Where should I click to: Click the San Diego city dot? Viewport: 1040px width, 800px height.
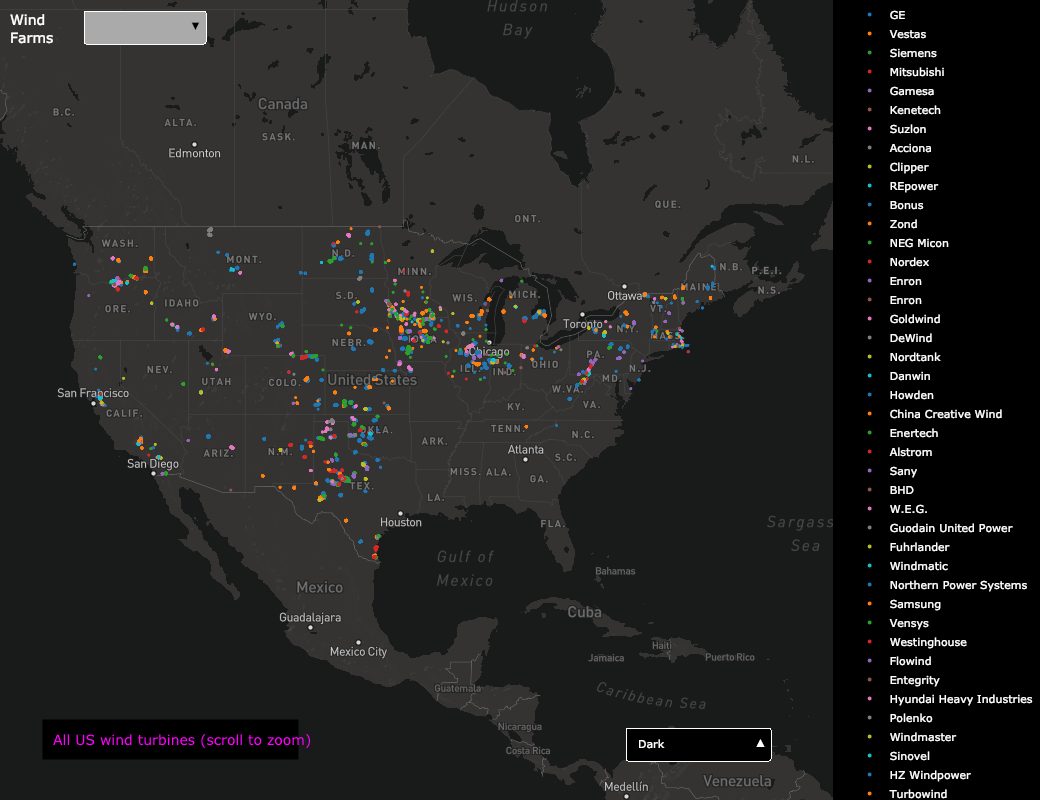click(x=153, y=473)
